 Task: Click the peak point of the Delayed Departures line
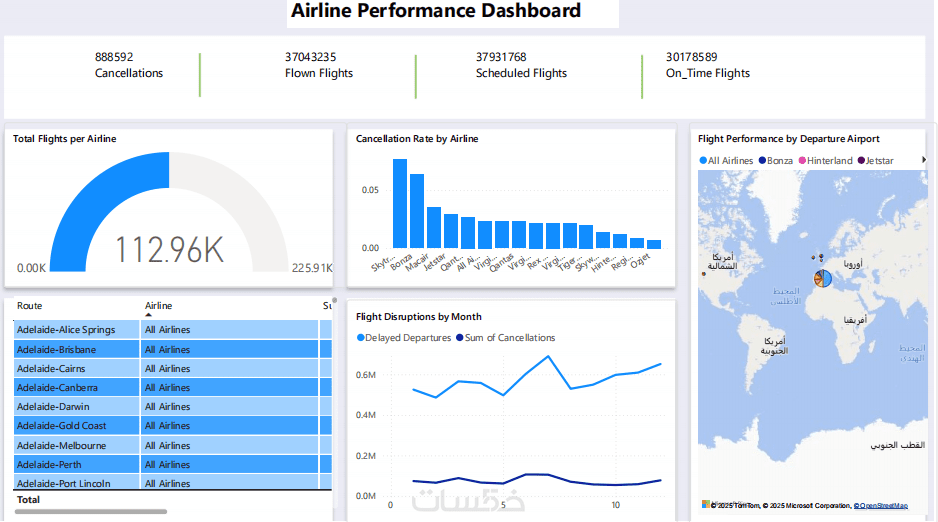[x=548, y=357]
